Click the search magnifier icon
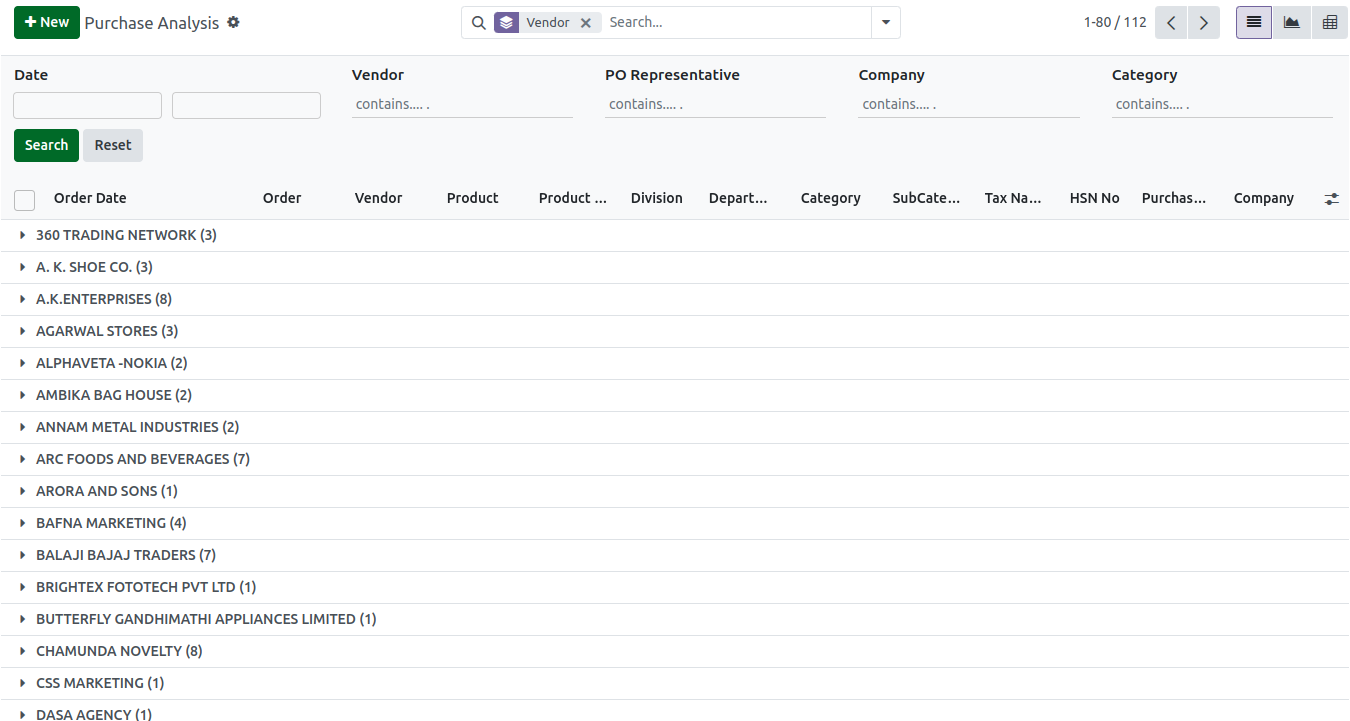Screen dimensions: 1350x721 478,22
